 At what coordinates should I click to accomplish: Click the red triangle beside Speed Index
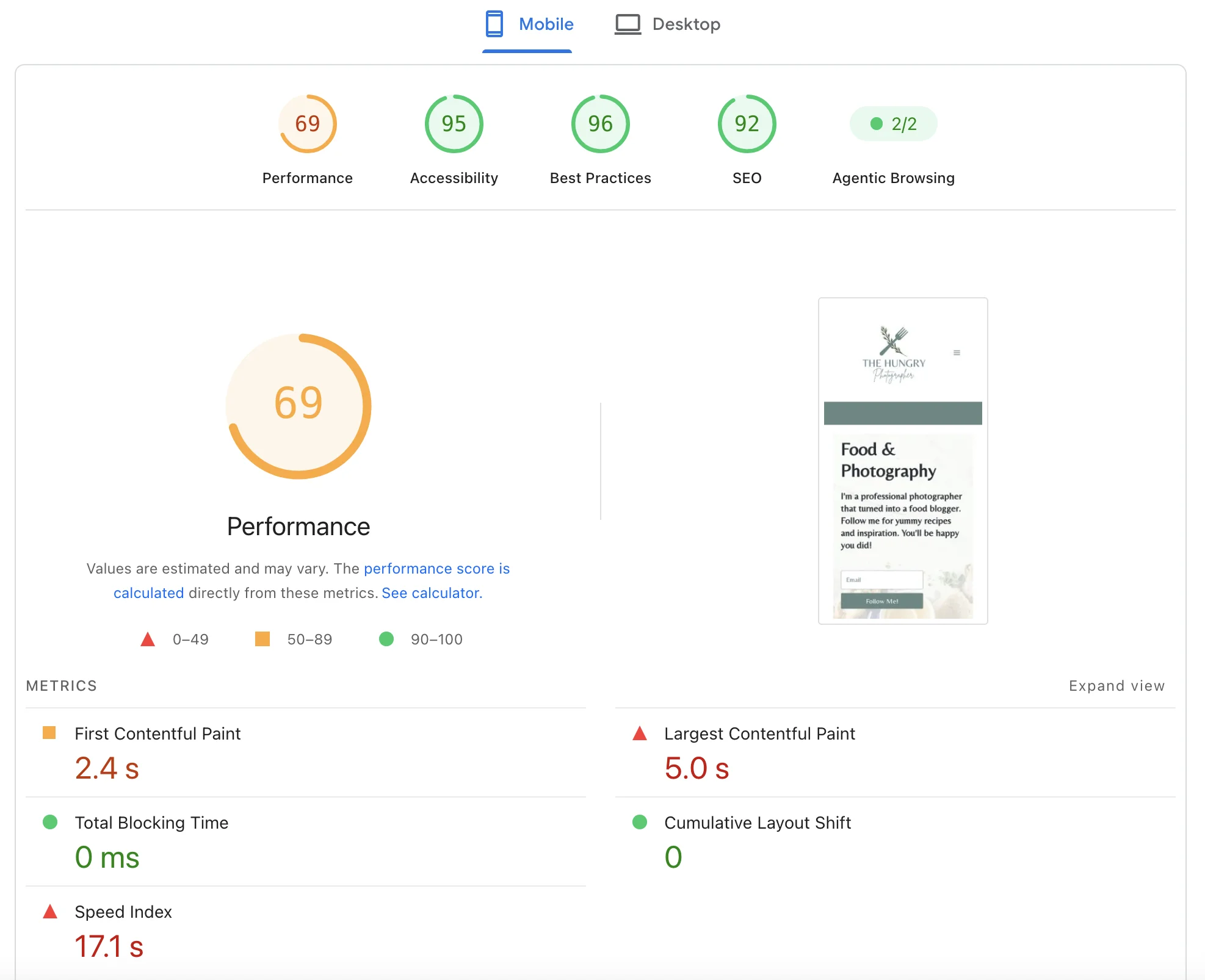click(x=50, y=912)
